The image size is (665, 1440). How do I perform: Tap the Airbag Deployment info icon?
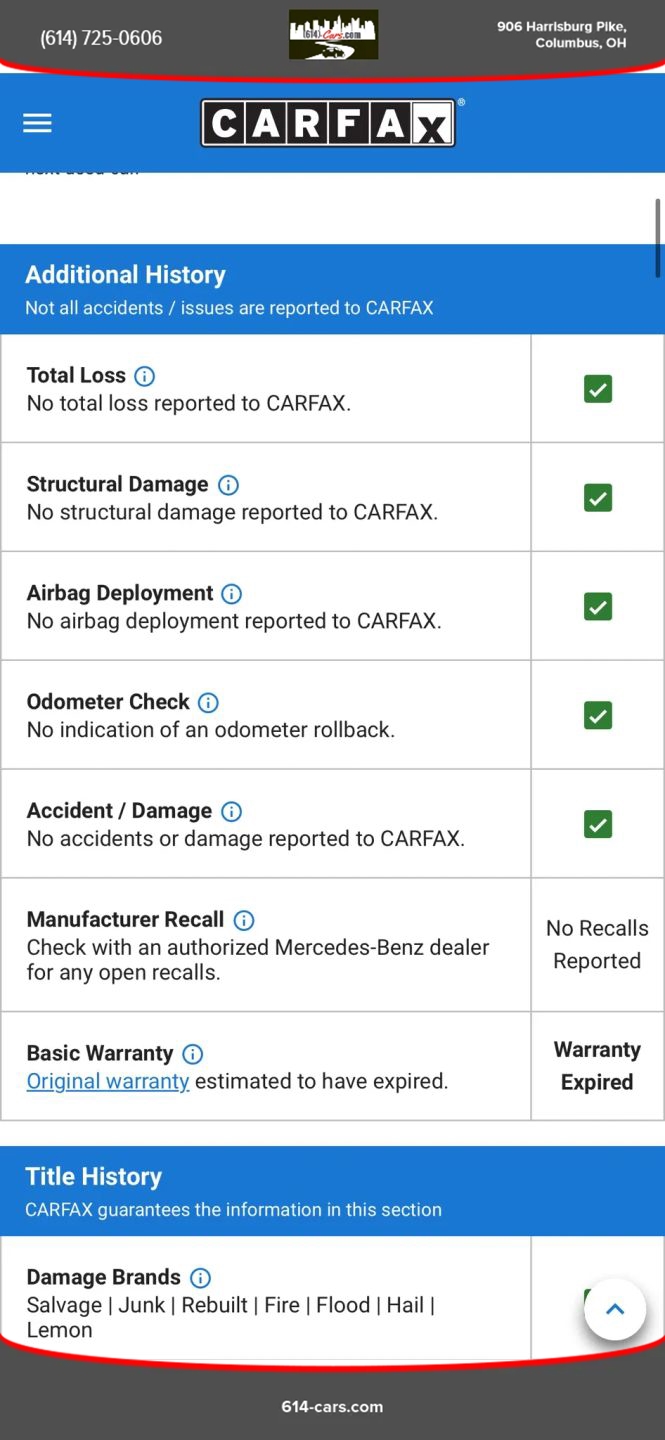[x=231, y=594]
